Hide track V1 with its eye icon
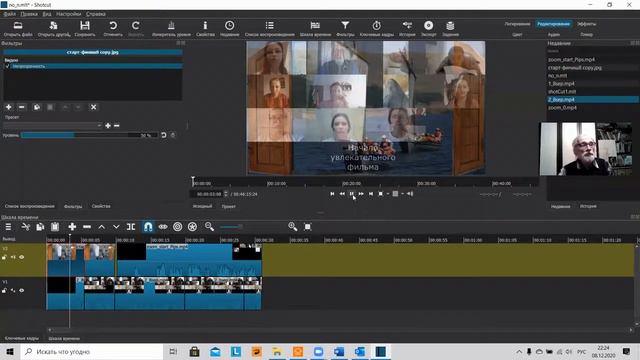This screenshot has height=360, width=640. [22, 291]
